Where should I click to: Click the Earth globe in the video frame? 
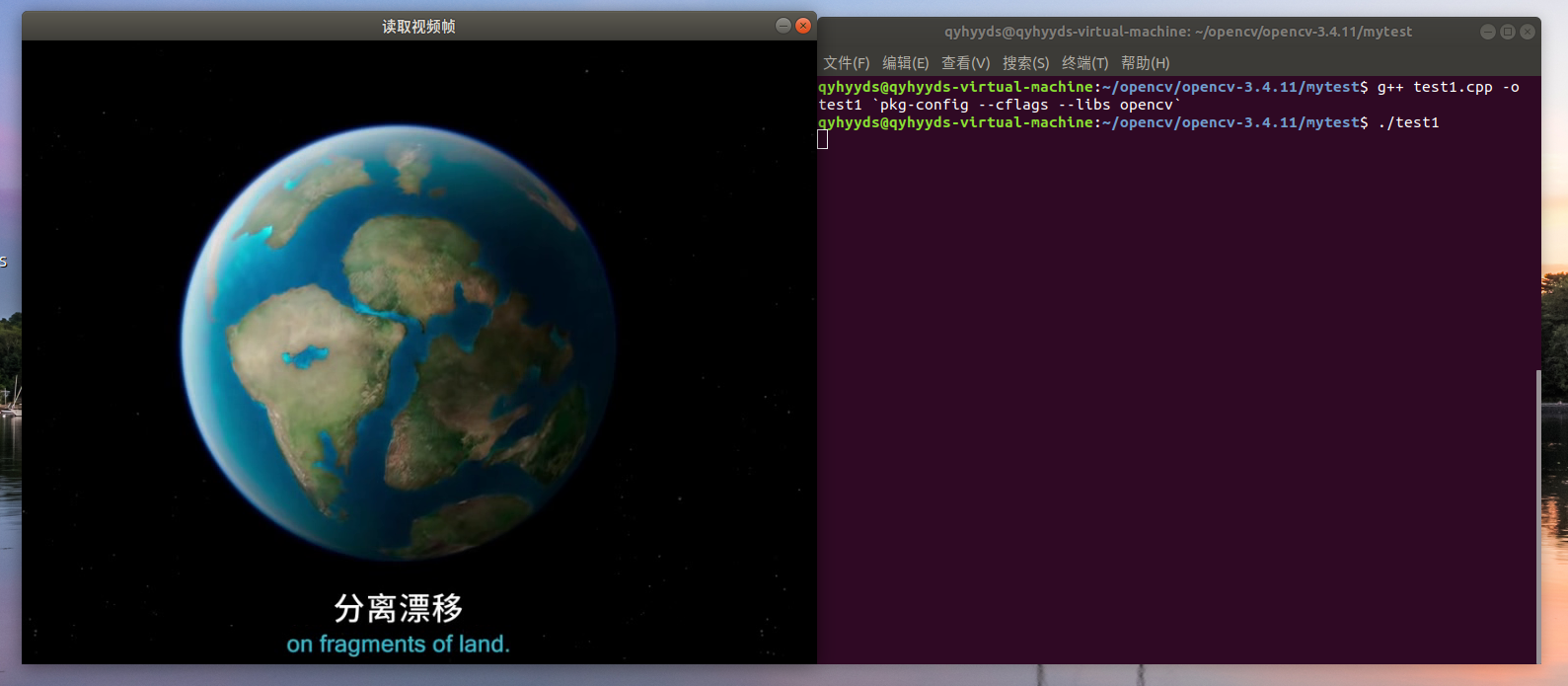tap(399, 343)
